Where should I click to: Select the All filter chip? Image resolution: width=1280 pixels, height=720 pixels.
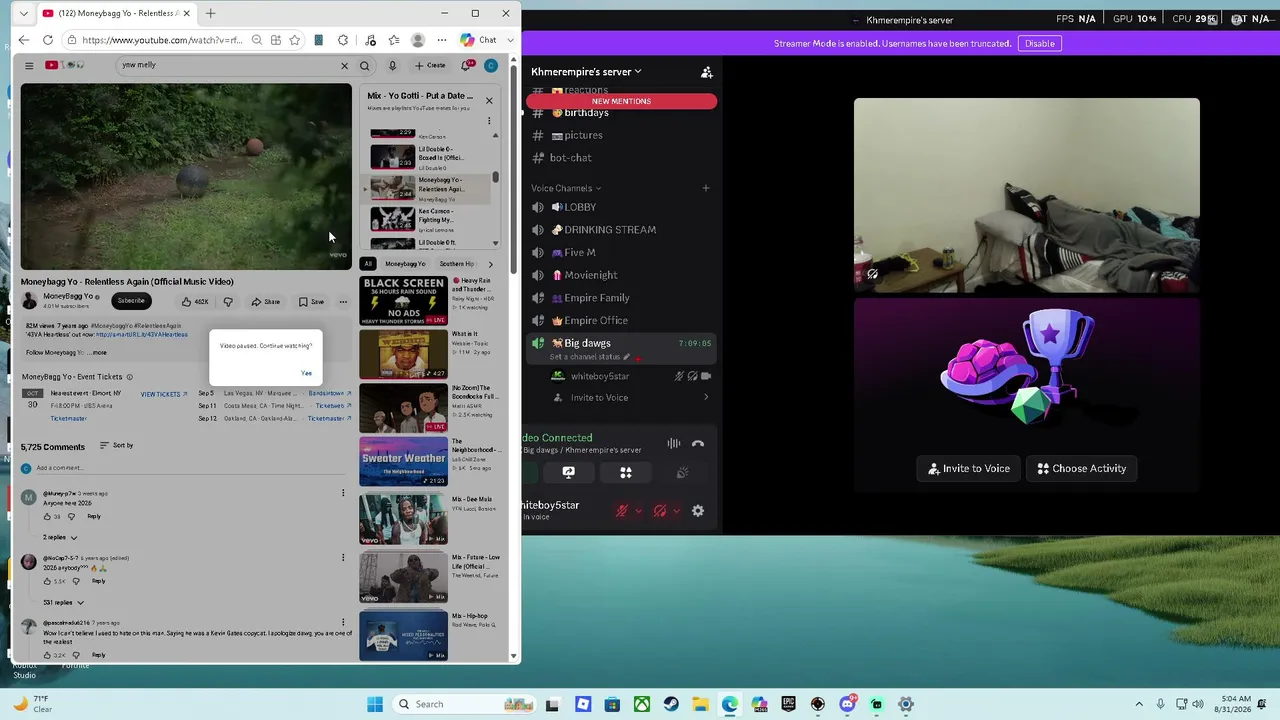[368, 264]
